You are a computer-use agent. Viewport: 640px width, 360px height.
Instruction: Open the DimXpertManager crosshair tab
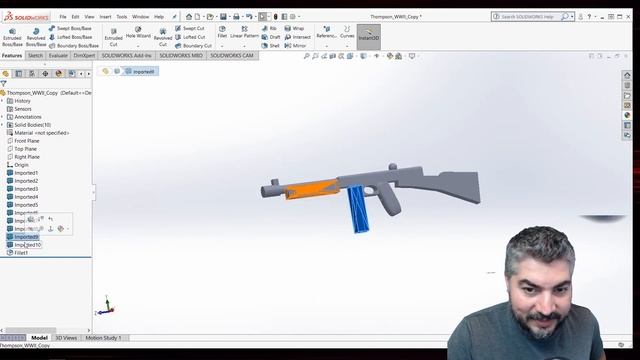pos(45,73)
